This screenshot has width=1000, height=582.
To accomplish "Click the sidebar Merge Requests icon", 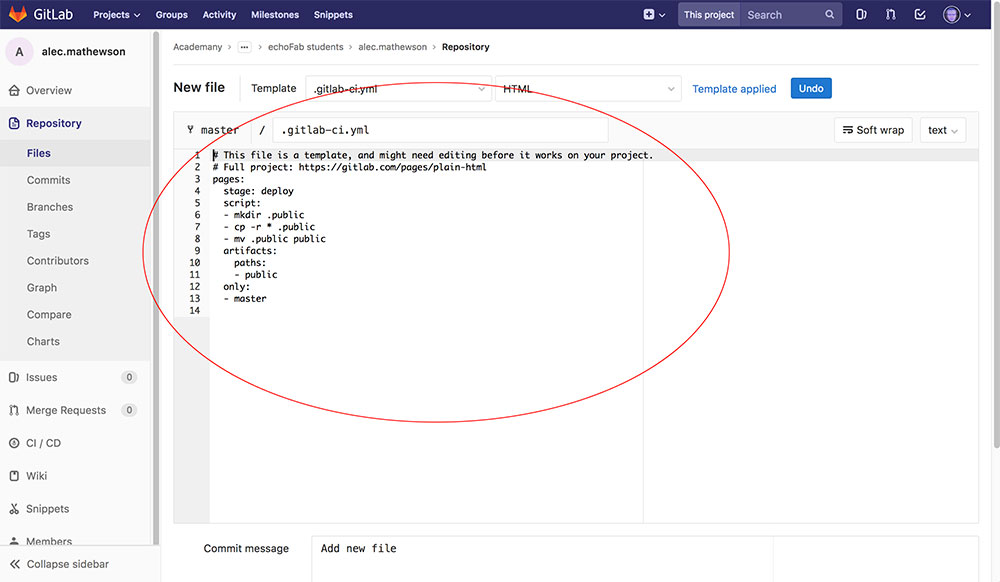I will [x=14, y=410].
